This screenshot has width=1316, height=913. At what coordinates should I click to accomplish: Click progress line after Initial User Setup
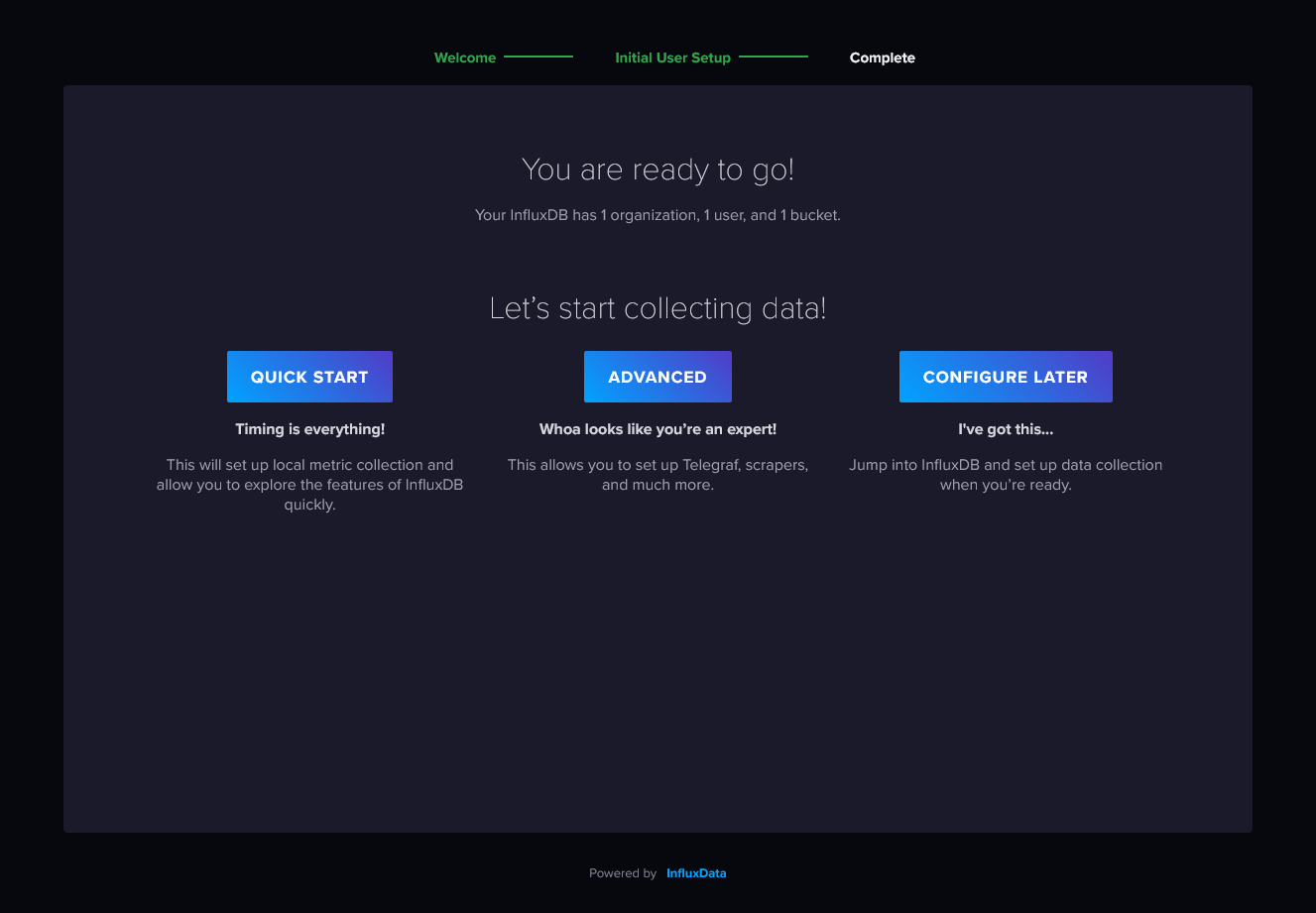774,57
